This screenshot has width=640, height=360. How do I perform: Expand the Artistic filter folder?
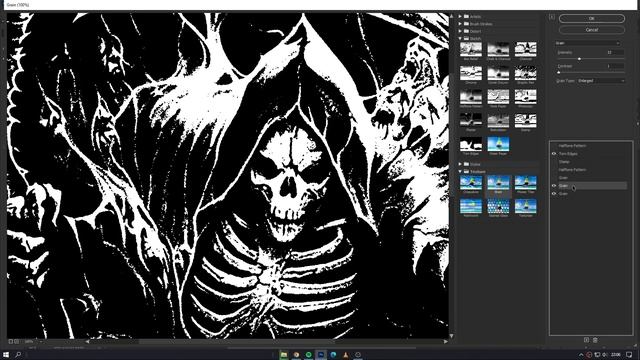(x=460, y=16)
